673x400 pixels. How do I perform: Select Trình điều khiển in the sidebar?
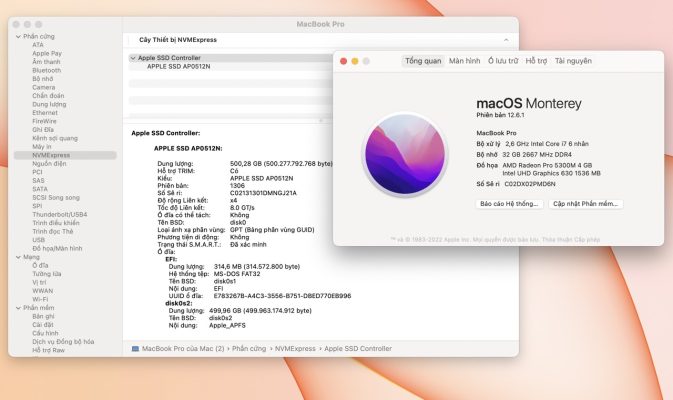(56, 223)
